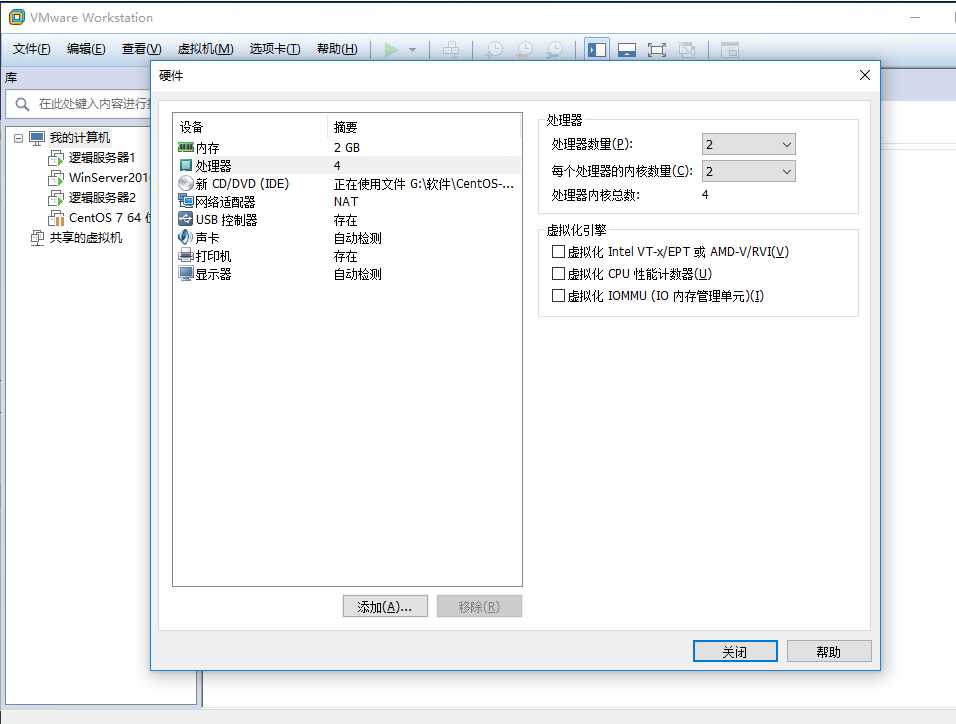Image resolution: width=956 pixels, height=724 pixels.
Task: Minimize the VMware Workstation window
Action: (915, 17)
